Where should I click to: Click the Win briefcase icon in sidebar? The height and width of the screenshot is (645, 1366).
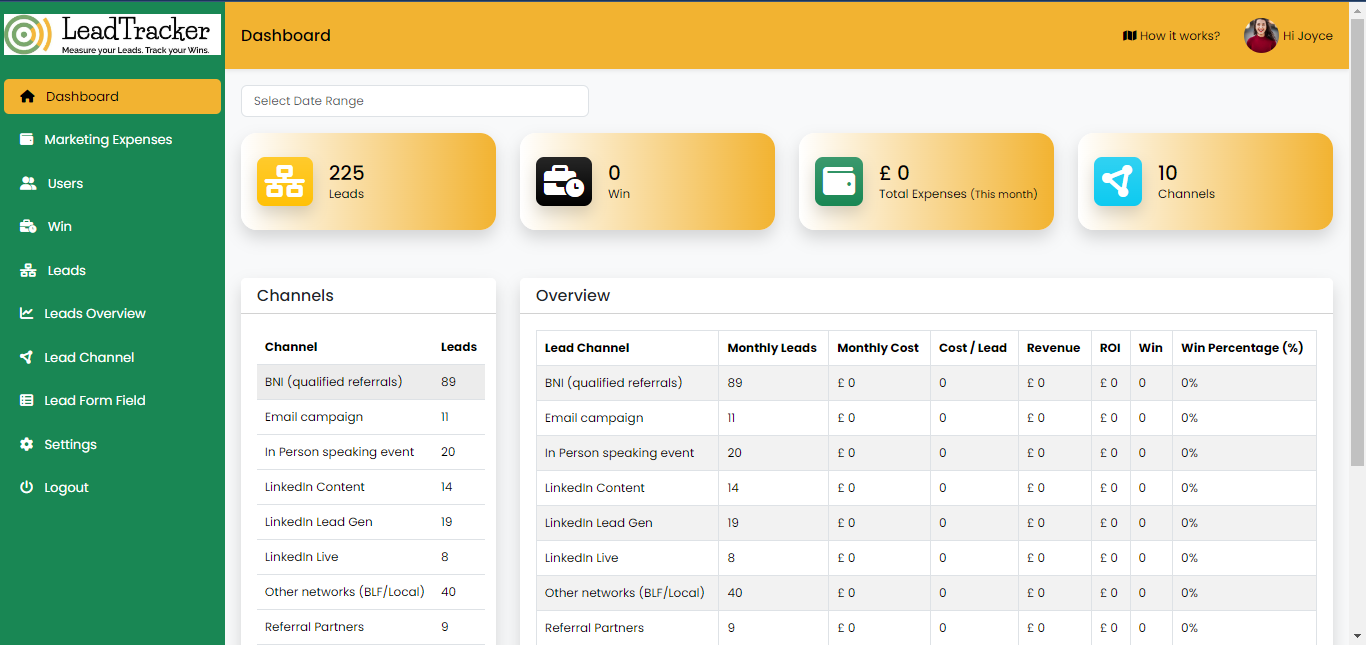[x=28, y=226]
